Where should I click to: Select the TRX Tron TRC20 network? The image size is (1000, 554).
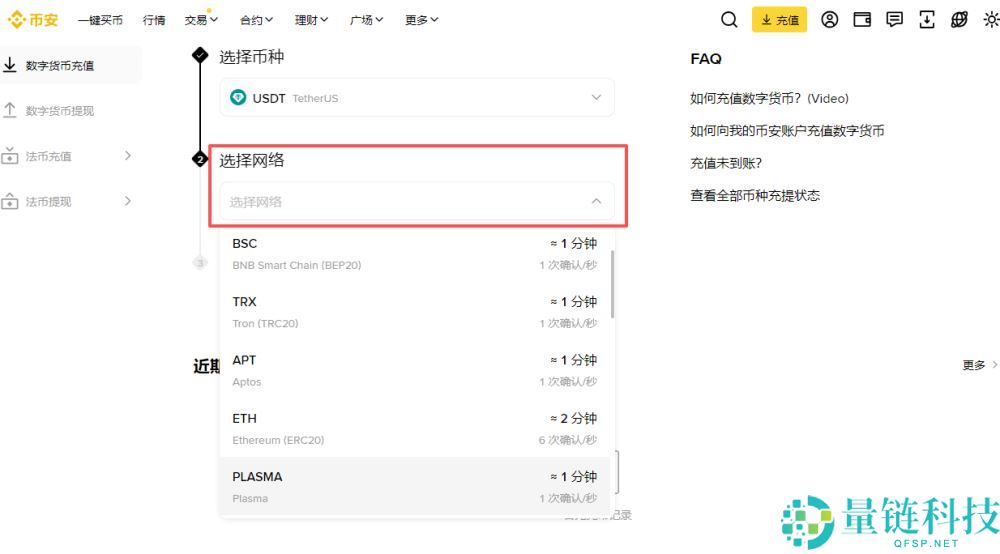click(x=415, y=312)
